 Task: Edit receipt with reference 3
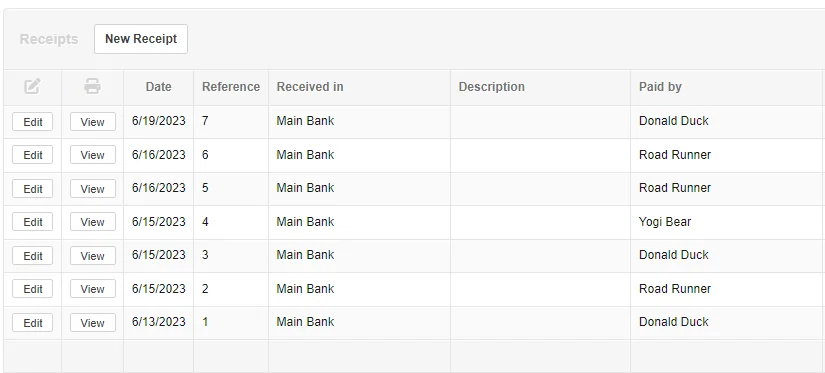33,256
